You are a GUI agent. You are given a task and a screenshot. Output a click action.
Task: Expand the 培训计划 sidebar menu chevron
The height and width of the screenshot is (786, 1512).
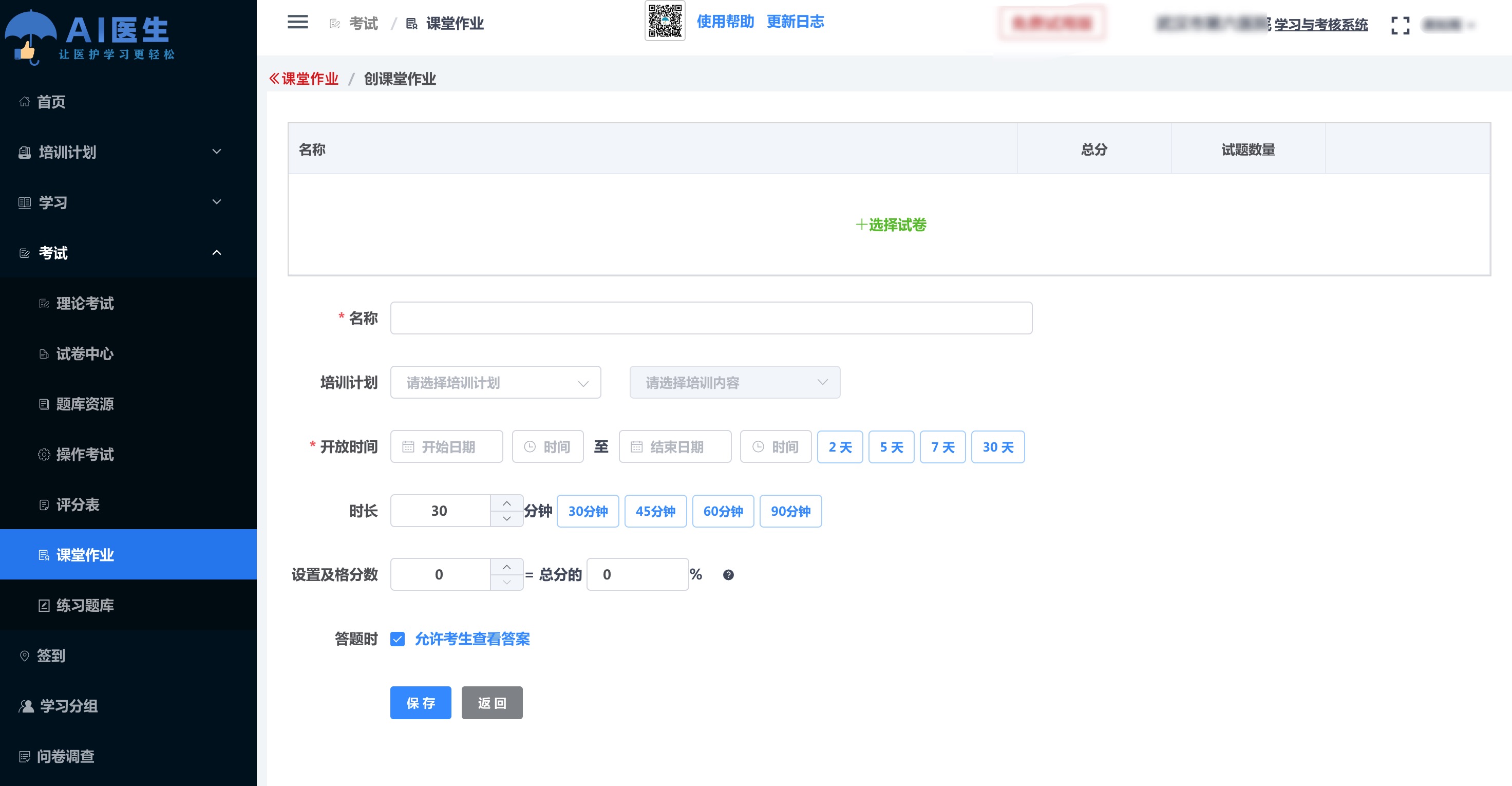coord(217,152)
